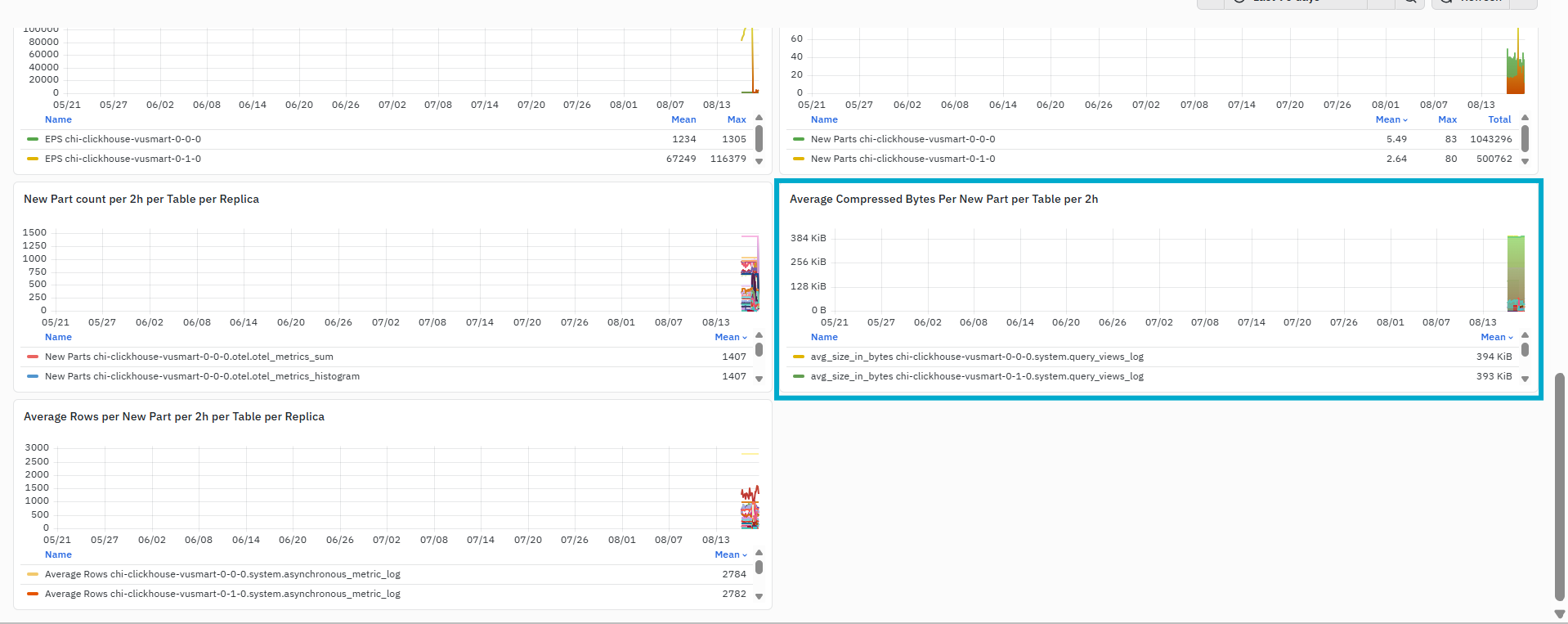
Task: Sort EPS legend by Name header
Action: point(58,119)
